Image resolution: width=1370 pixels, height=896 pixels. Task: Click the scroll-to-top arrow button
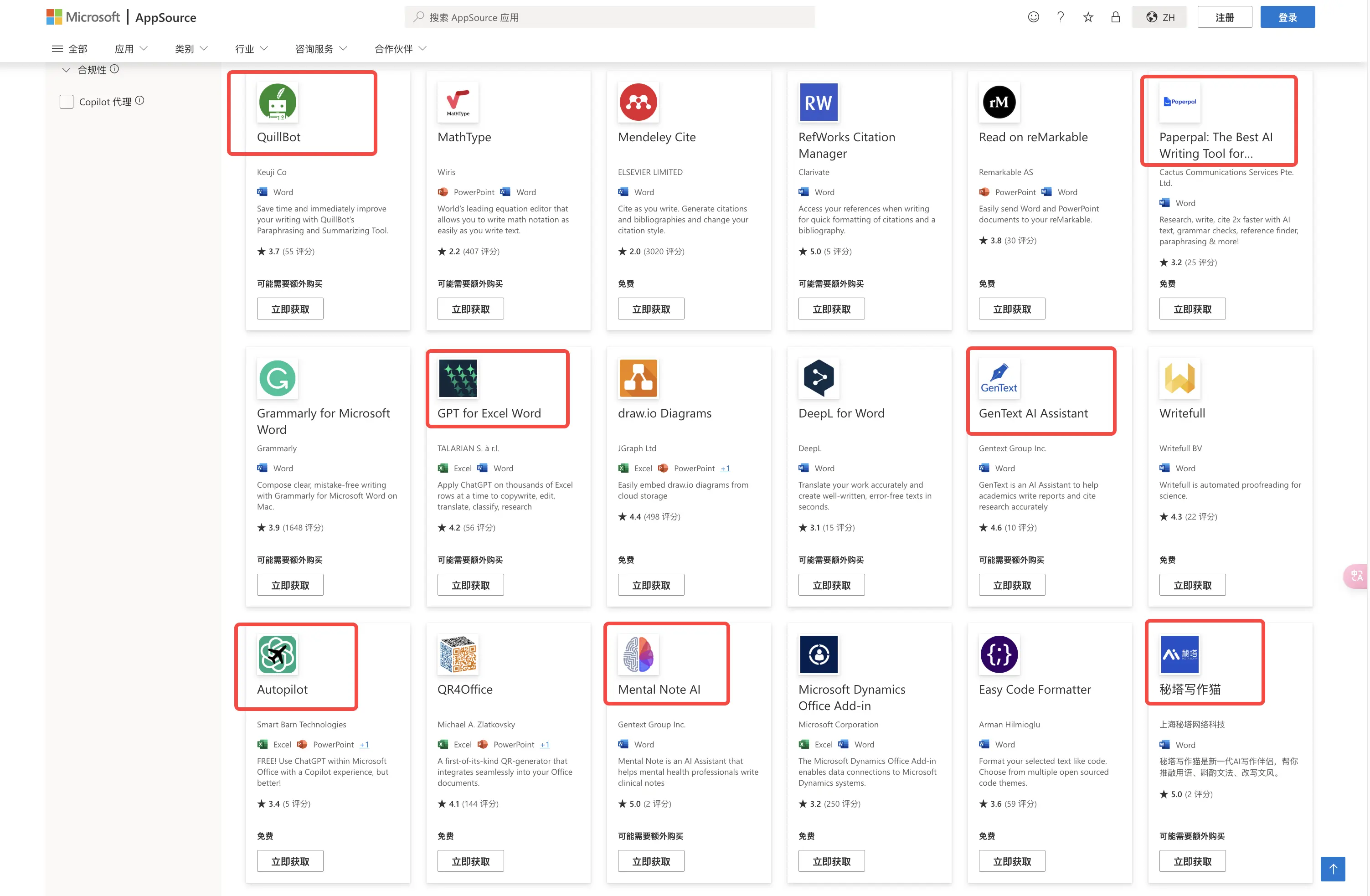(x=1333, y=868)
